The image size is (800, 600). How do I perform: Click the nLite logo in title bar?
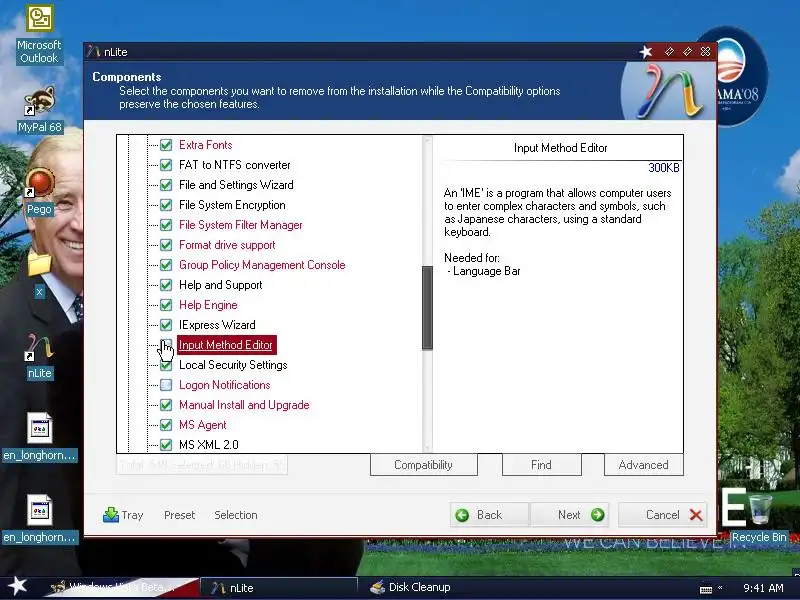93,51
